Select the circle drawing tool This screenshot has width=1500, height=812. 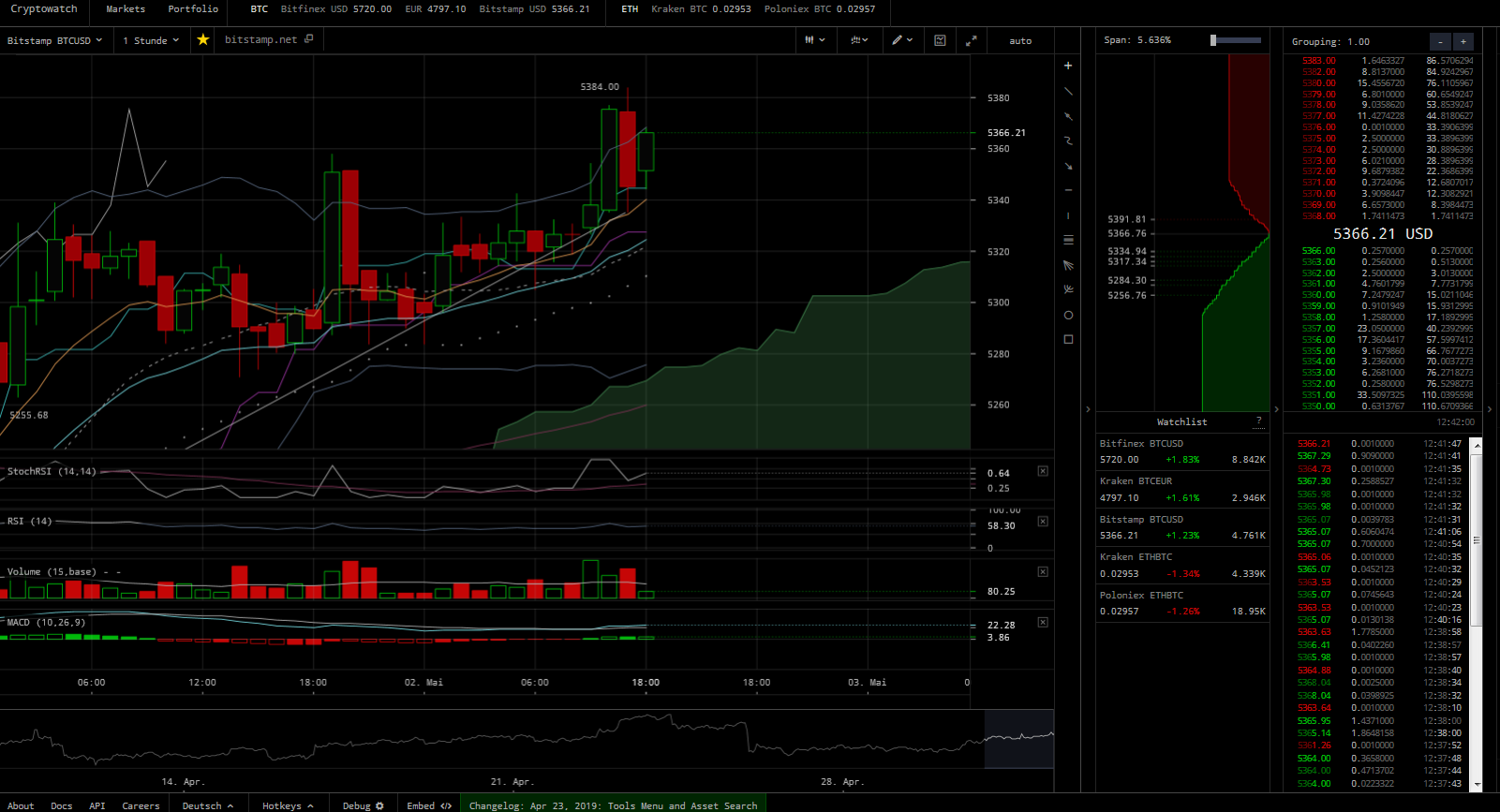(1068, 315)
